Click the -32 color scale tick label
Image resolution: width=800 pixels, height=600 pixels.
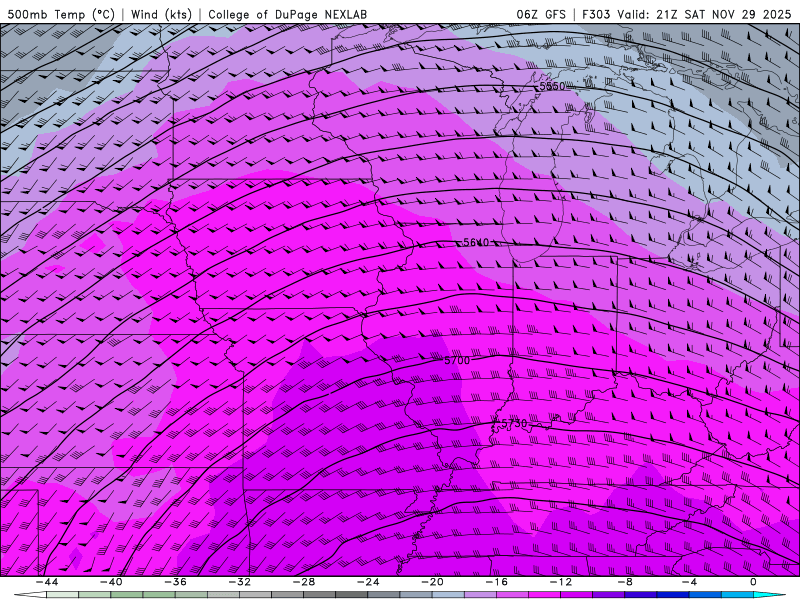point(239,582)
